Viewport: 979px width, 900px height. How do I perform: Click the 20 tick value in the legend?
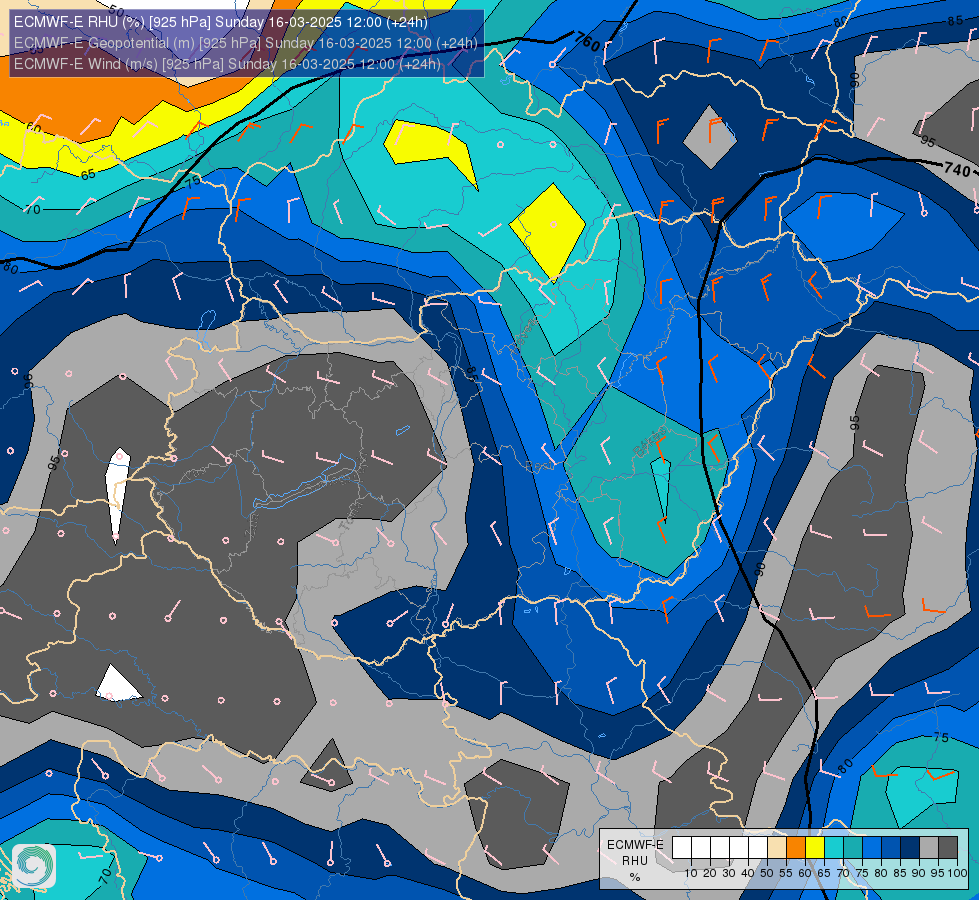710,873
